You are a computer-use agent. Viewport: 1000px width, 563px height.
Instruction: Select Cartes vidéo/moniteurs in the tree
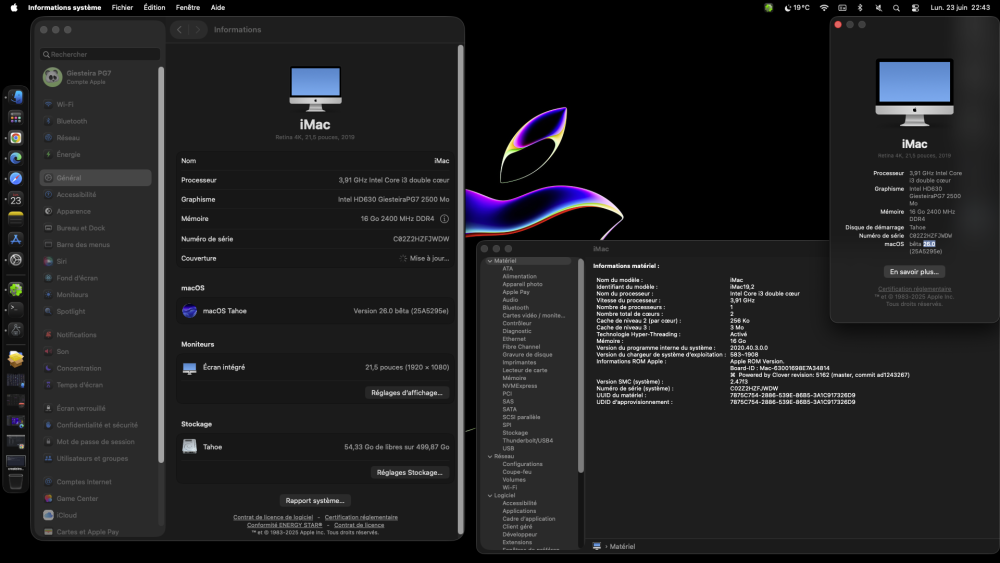pos(533,316)
